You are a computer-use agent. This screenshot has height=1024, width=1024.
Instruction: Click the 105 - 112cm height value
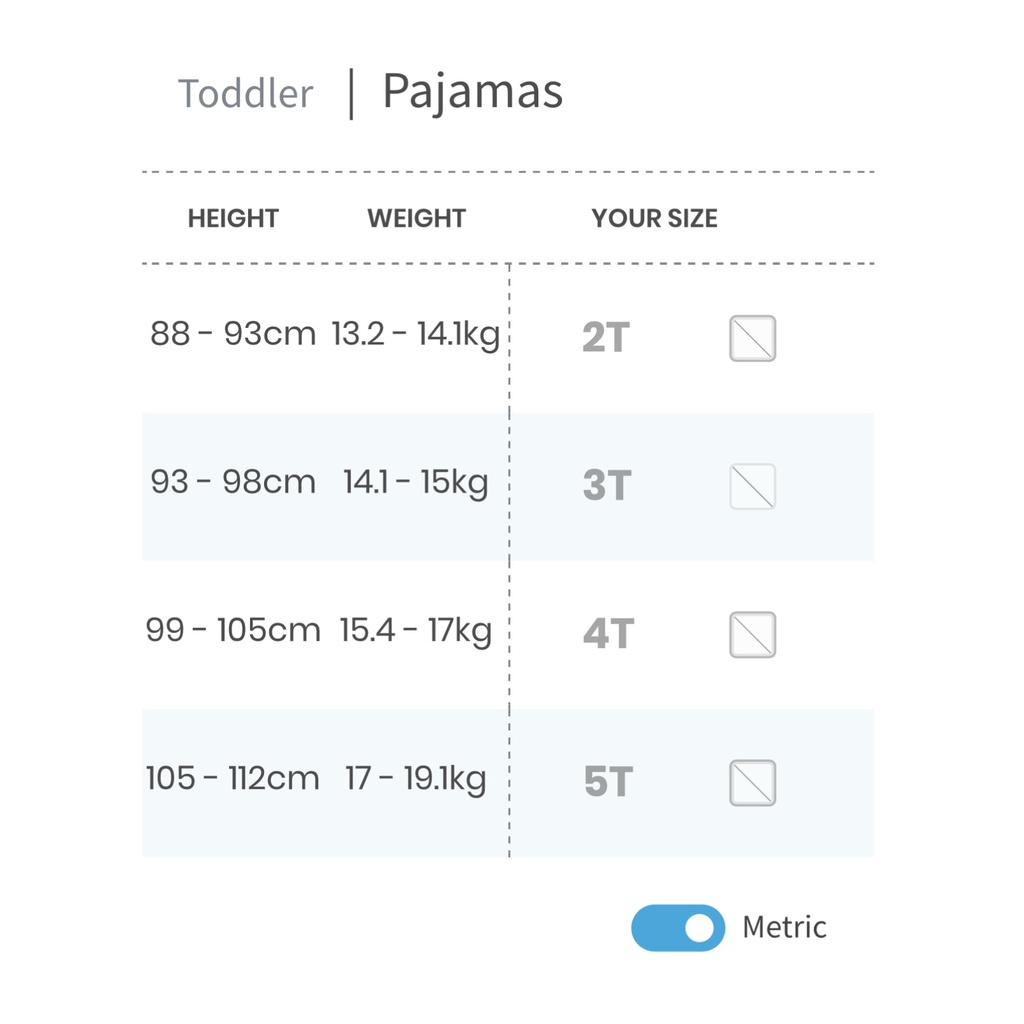[233, 778]
